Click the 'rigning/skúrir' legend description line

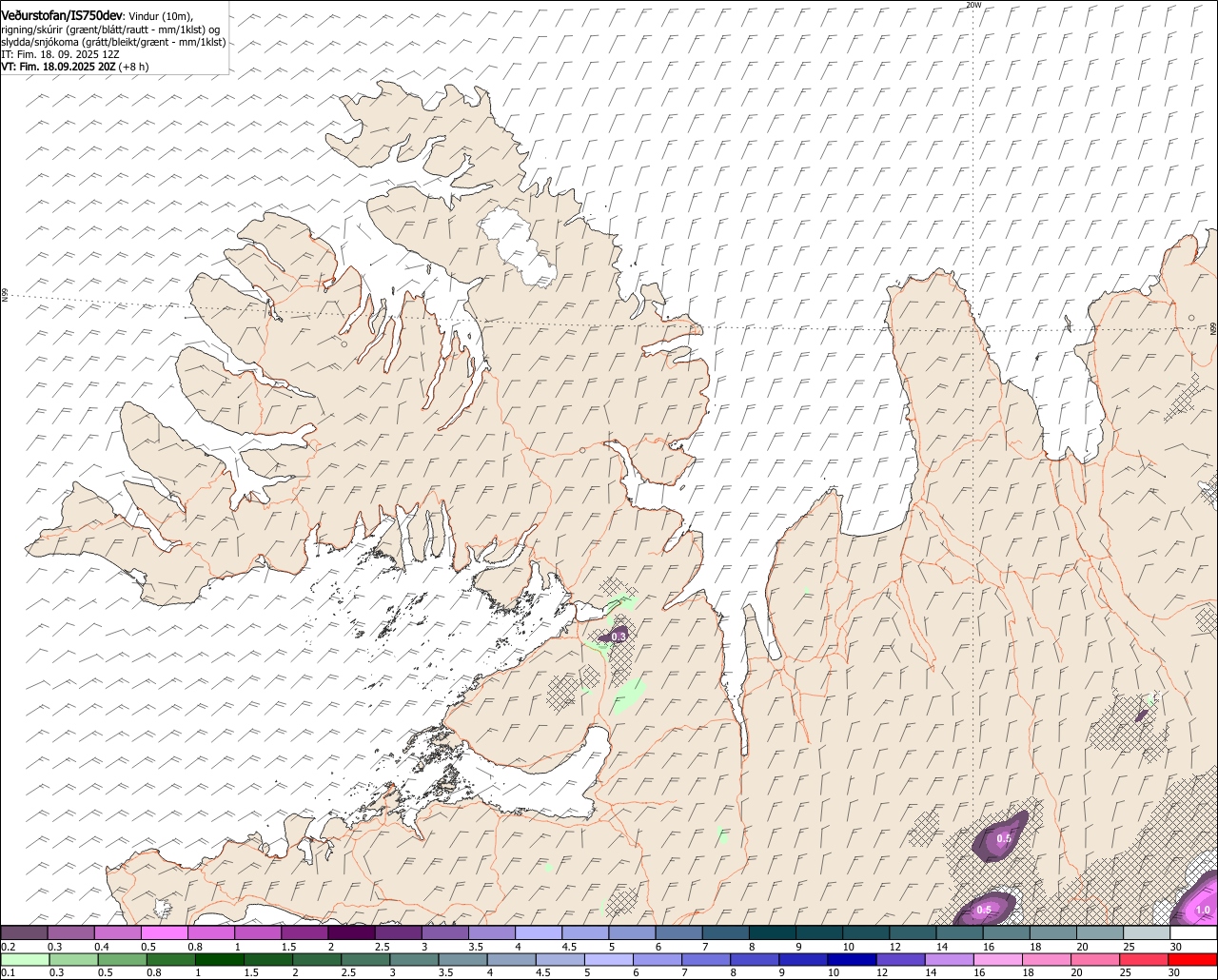[x=110, y=29]
